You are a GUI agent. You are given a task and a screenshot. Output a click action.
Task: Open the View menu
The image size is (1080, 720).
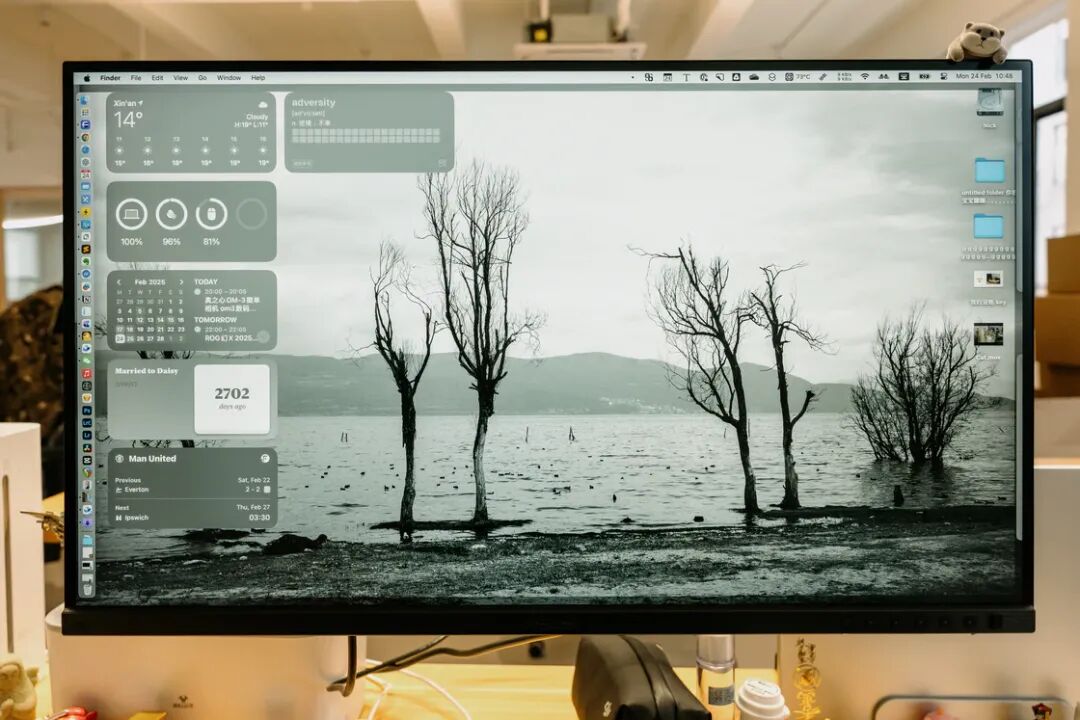(x=180, y=78)
